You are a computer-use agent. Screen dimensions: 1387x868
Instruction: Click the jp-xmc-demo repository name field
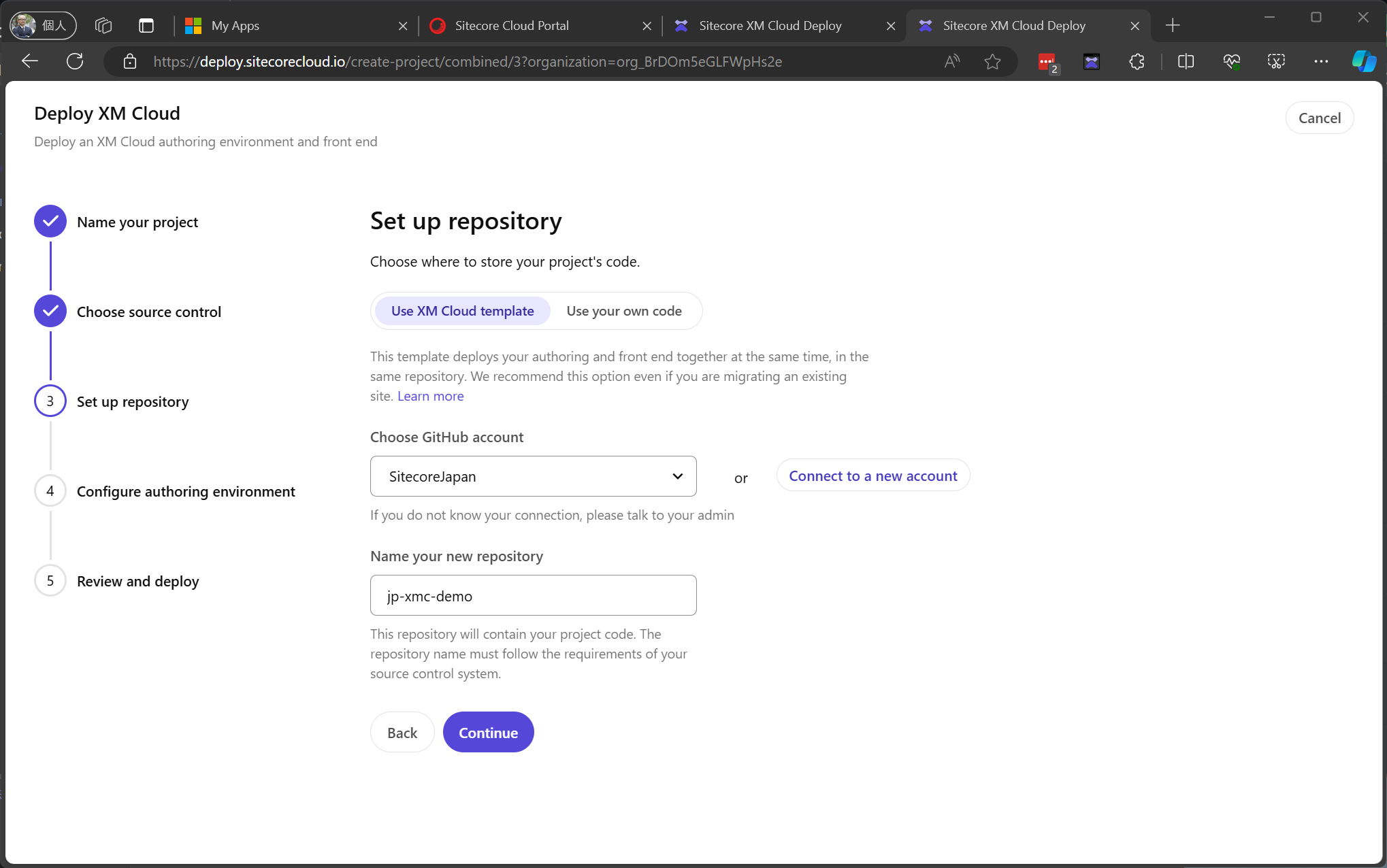[x=533, y=595]
